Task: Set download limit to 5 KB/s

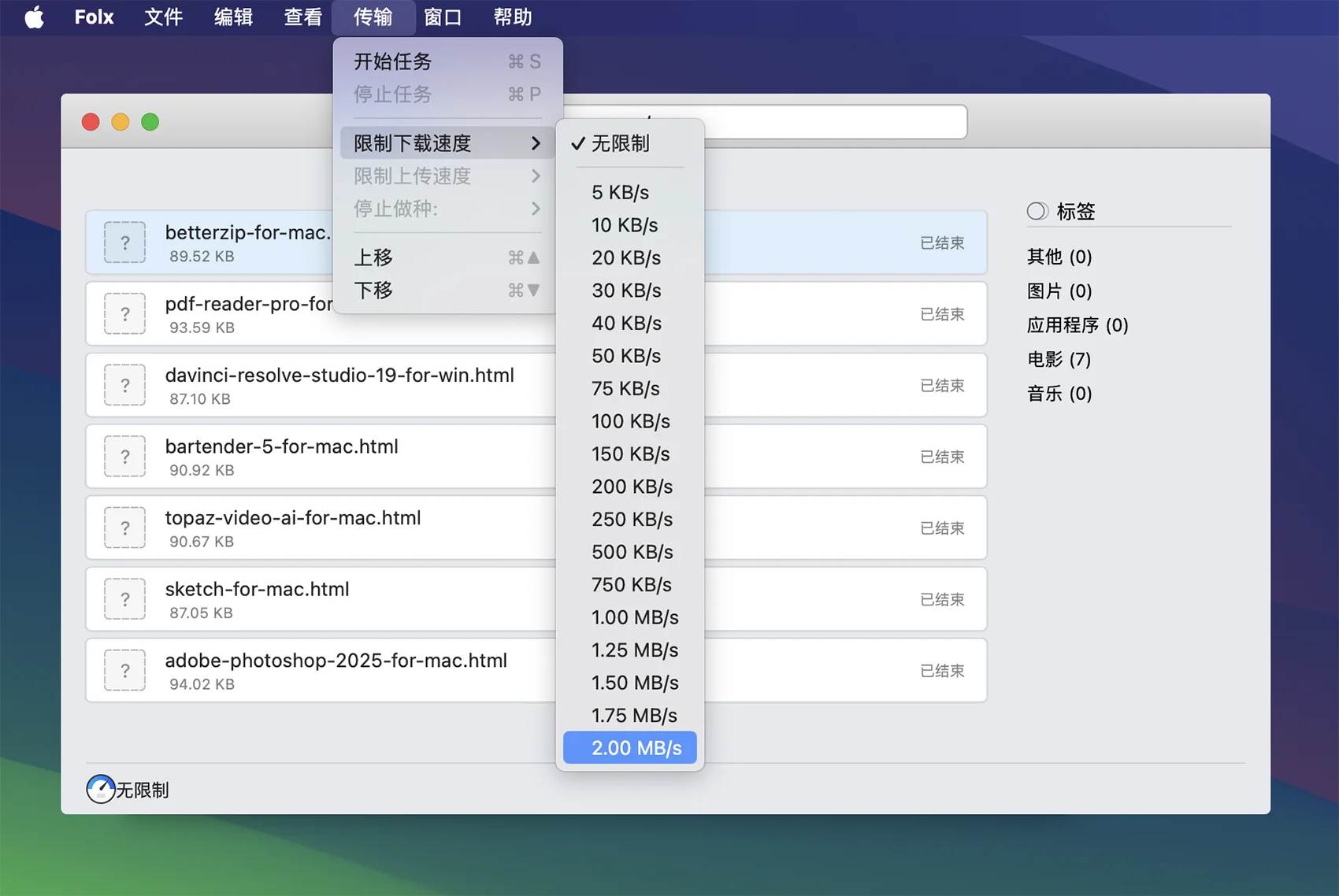Action: [x=630, y=192]
